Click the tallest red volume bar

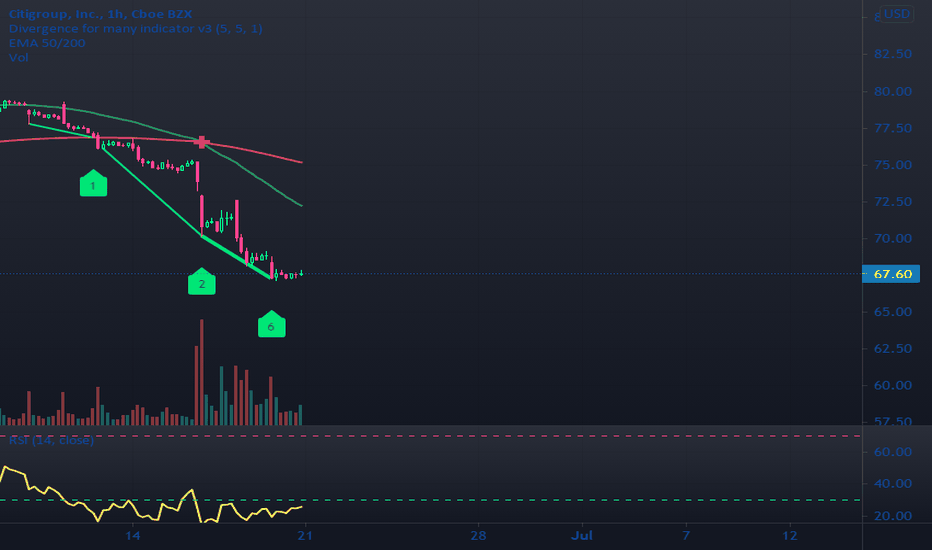click(x=201, y=372)
